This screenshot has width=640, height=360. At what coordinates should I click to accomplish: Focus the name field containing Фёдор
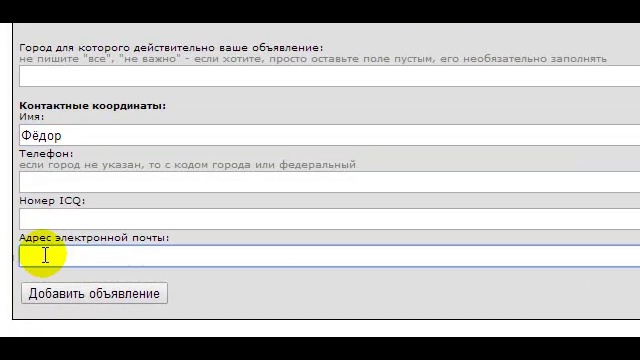[329, 135]
